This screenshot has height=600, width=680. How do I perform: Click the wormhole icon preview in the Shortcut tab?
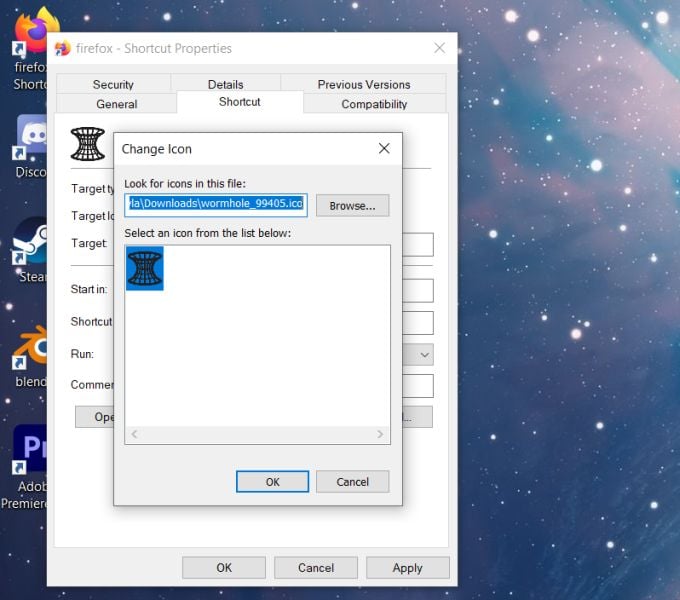click(x=88, y=144)
